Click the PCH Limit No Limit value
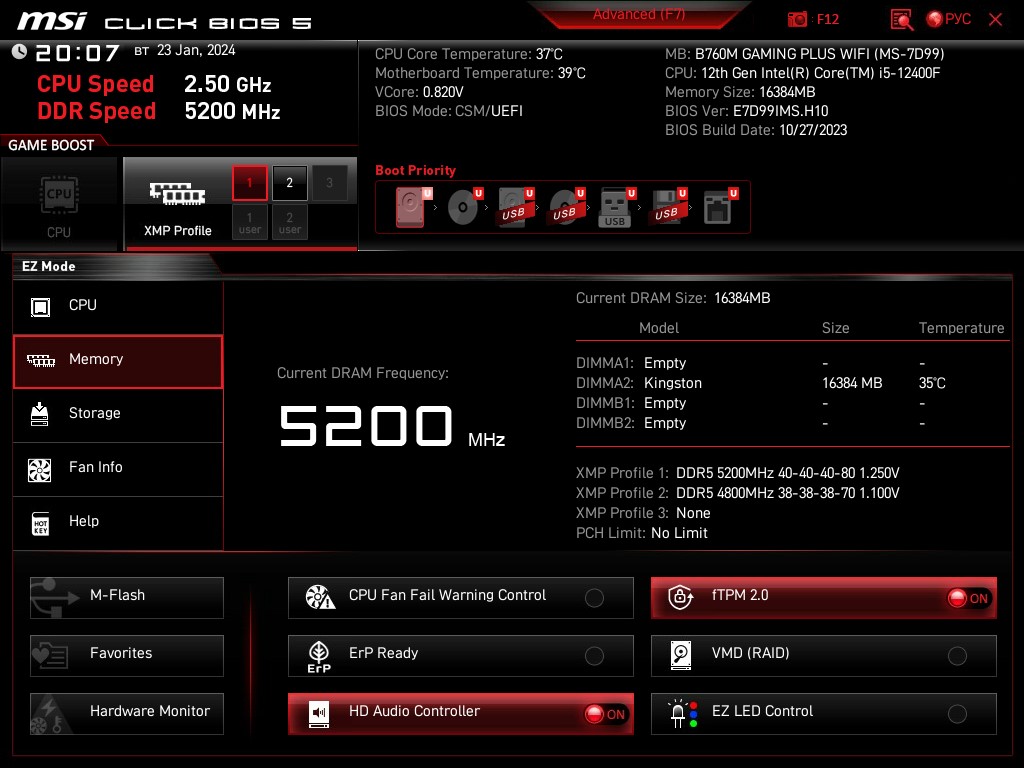 point(679,533)
